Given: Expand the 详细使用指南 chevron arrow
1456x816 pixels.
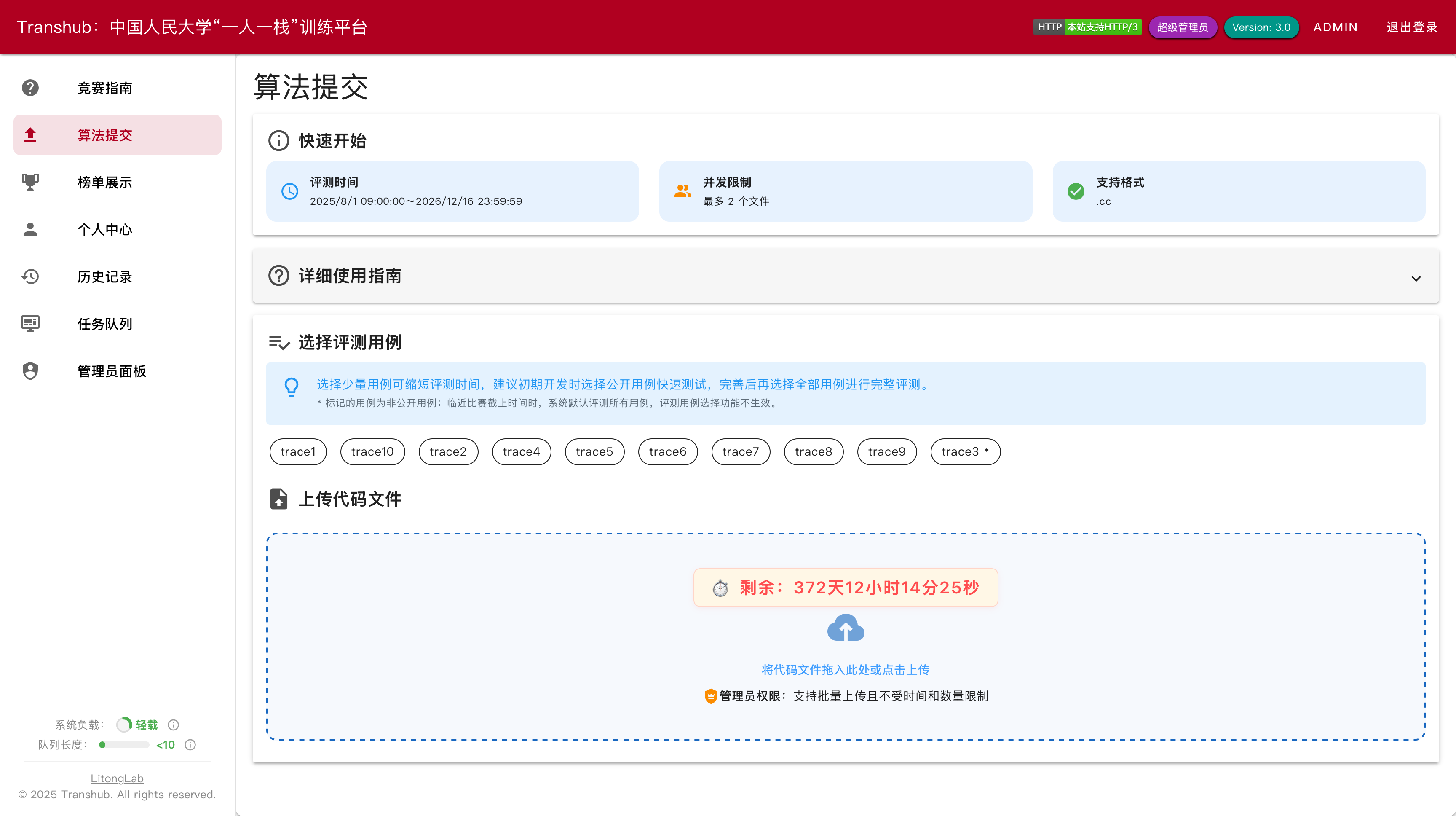Looking at the screenshot, I should click(1416, 278).
